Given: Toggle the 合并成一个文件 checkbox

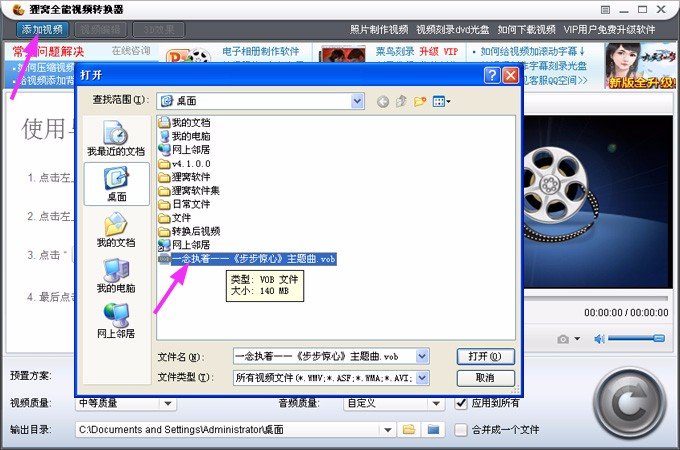Looking at the screenshot, I should click(x=461, y=430).
